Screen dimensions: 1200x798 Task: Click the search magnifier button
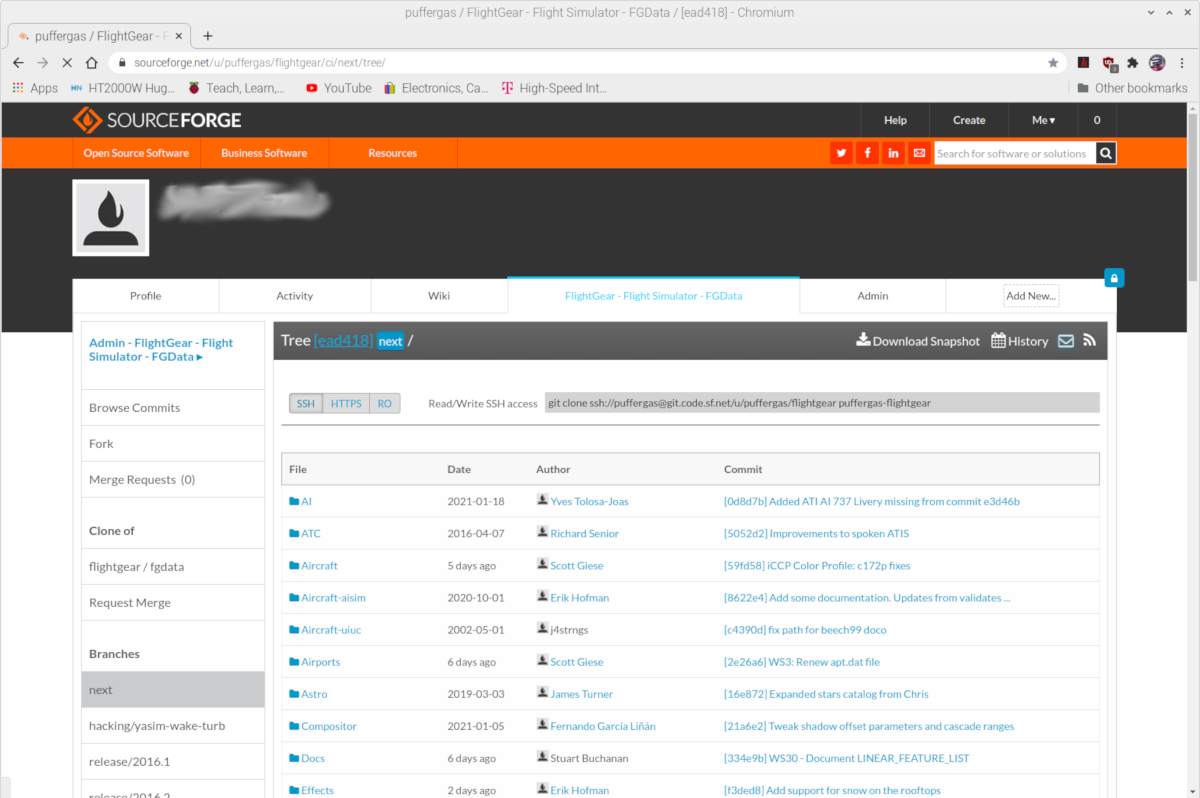coord(1105,153)
